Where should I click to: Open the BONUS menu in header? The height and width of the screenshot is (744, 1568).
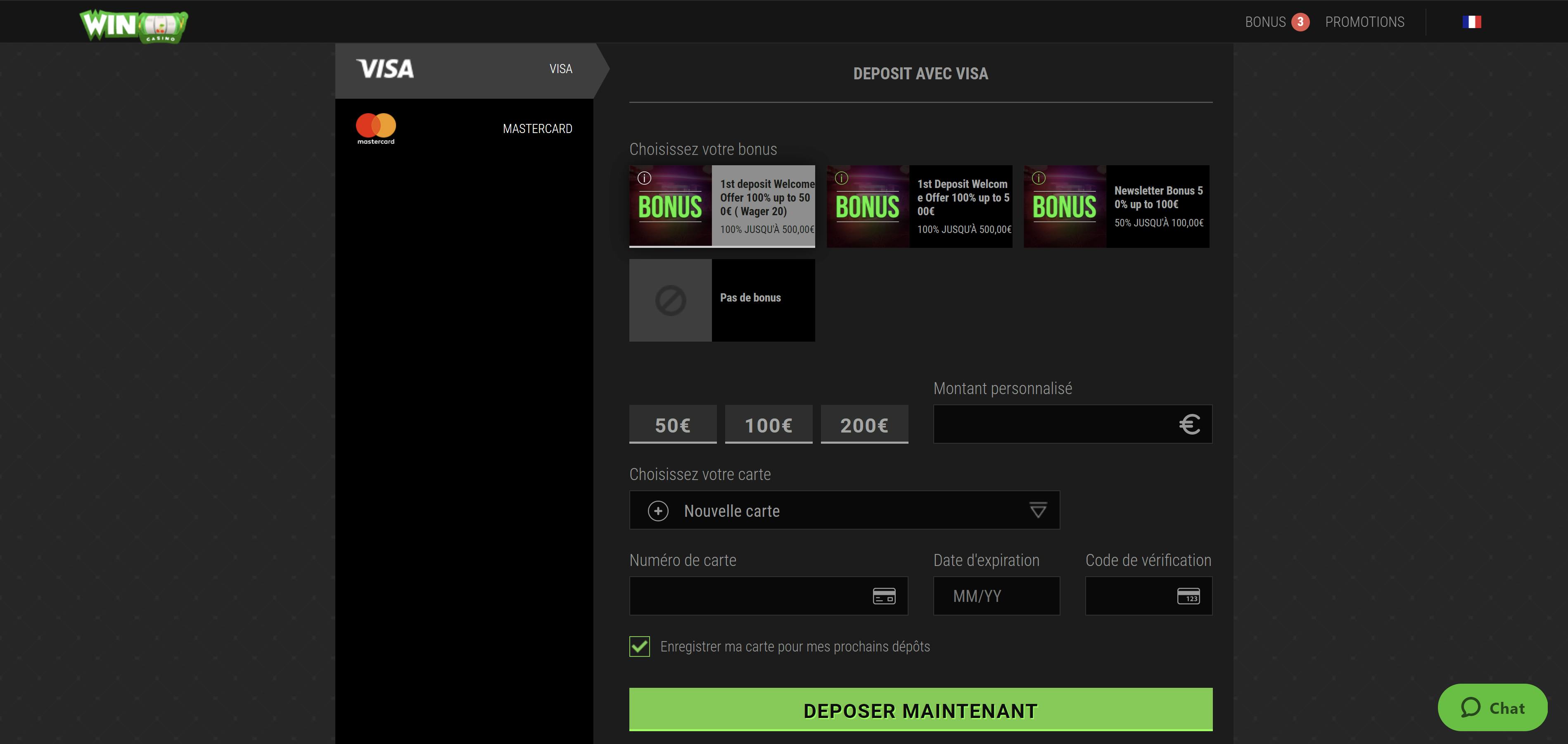pos(1265,22)
